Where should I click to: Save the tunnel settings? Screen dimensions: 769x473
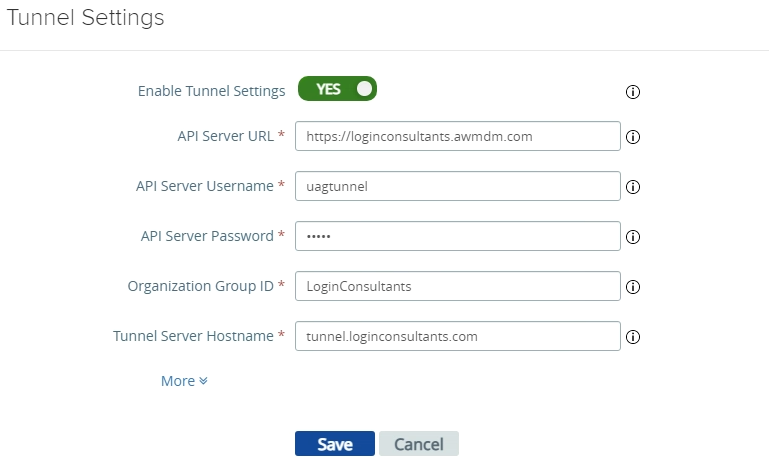tap(334, 444)
